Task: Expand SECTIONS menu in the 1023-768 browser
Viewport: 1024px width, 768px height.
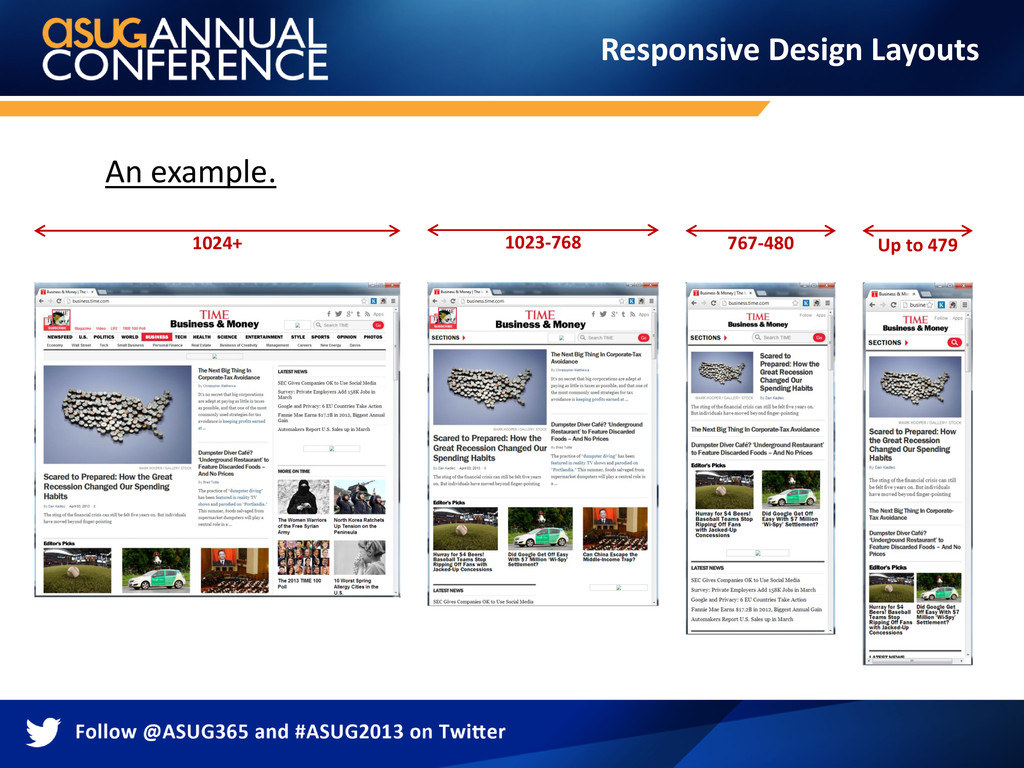Action: click(449, 338)
